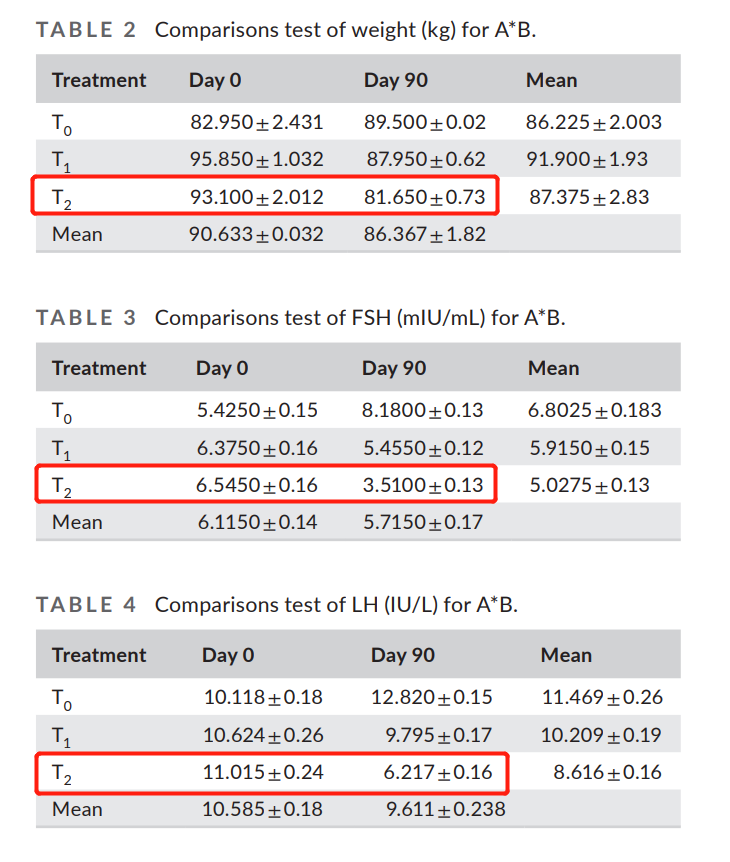
Task: Select the 11.015±0.24 cell in LH table
Action: pos(264,772)
